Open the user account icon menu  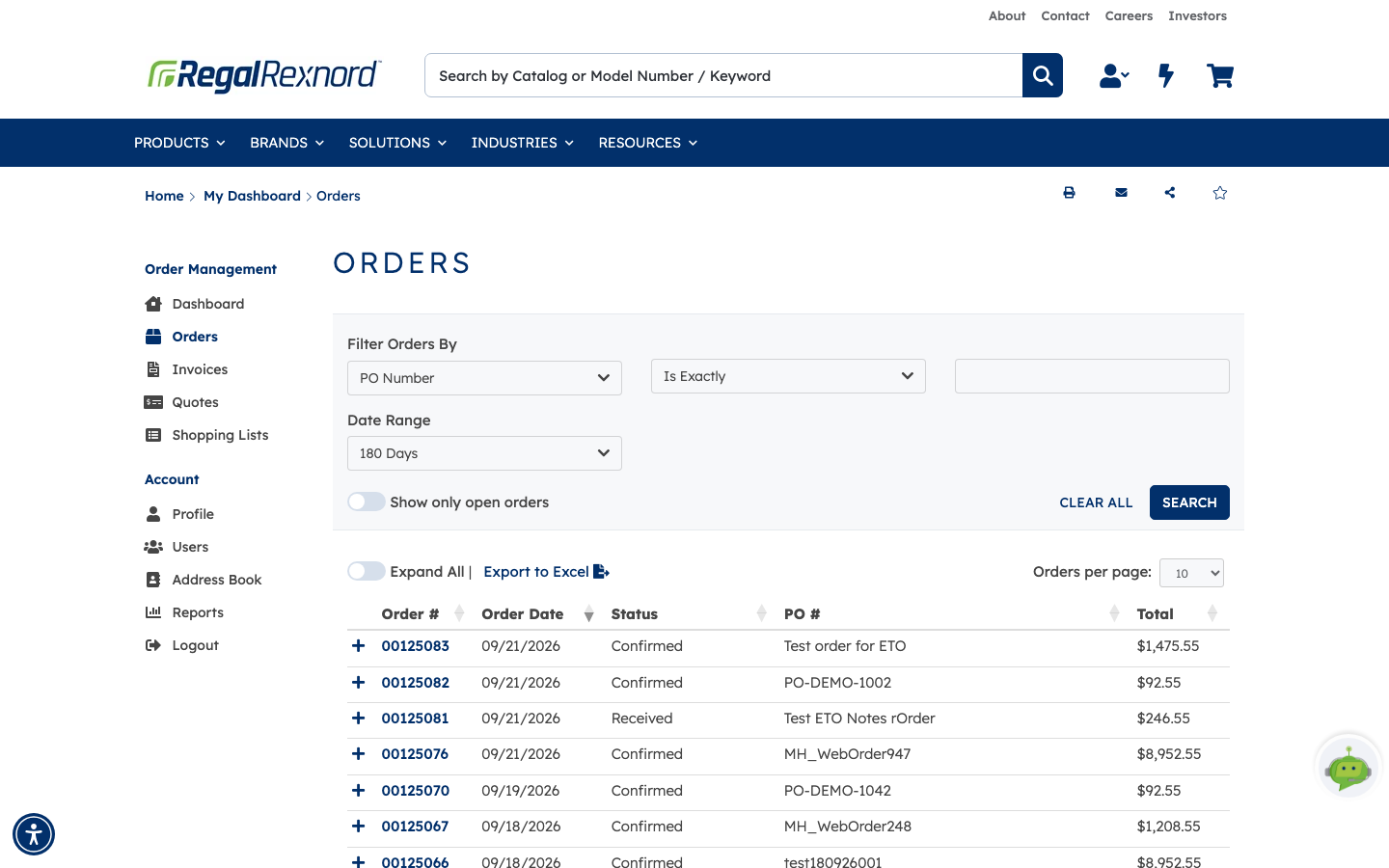pyautogui.click(x=1114, y=75)
